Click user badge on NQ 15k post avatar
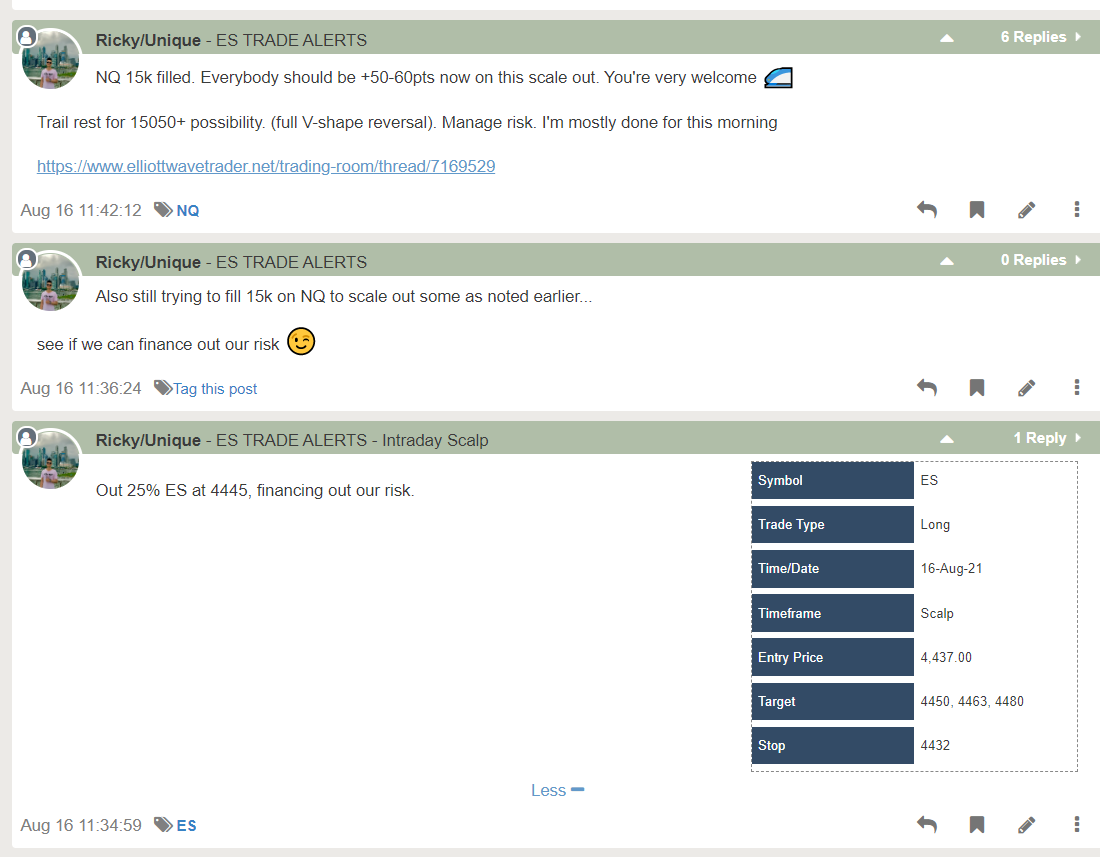The image size is (1100, 857). 27,36
